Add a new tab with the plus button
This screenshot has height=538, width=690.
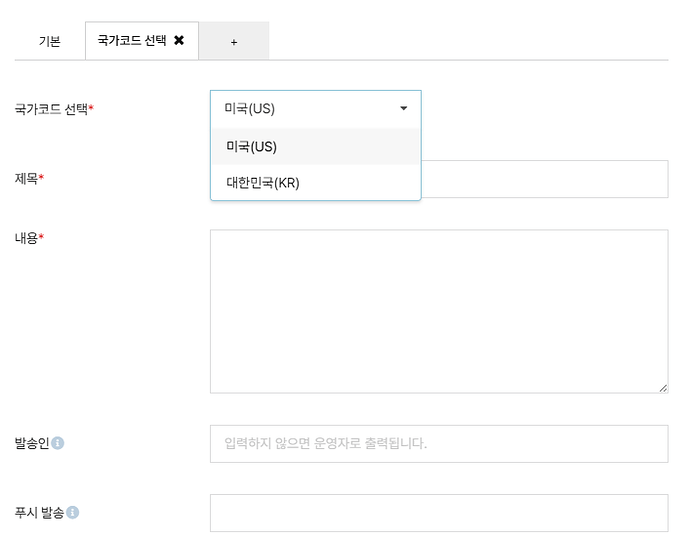coord(234,41)
